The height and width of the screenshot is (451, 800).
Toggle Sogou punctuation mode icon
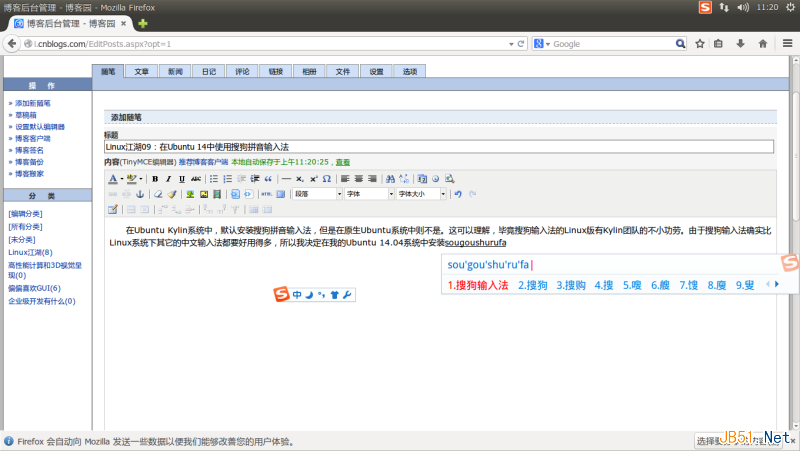pos(321,295)
